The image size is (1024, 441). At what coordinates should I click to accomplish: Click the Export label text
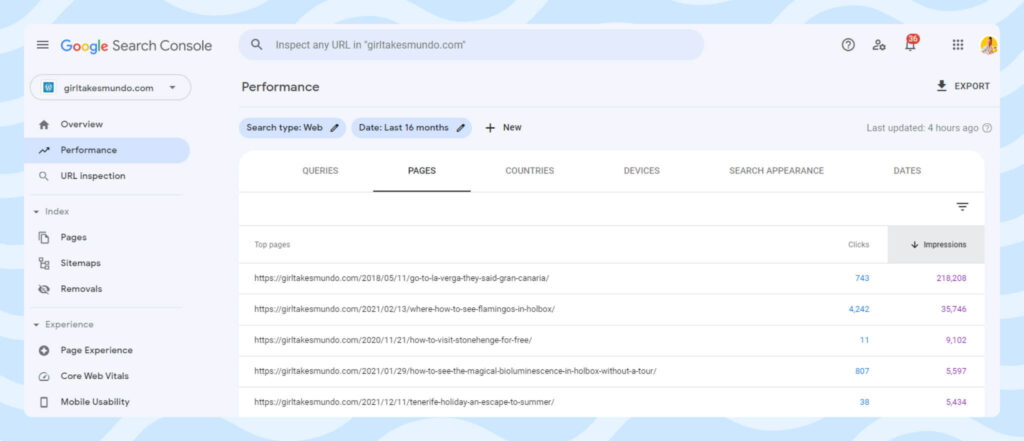point(972,86)
